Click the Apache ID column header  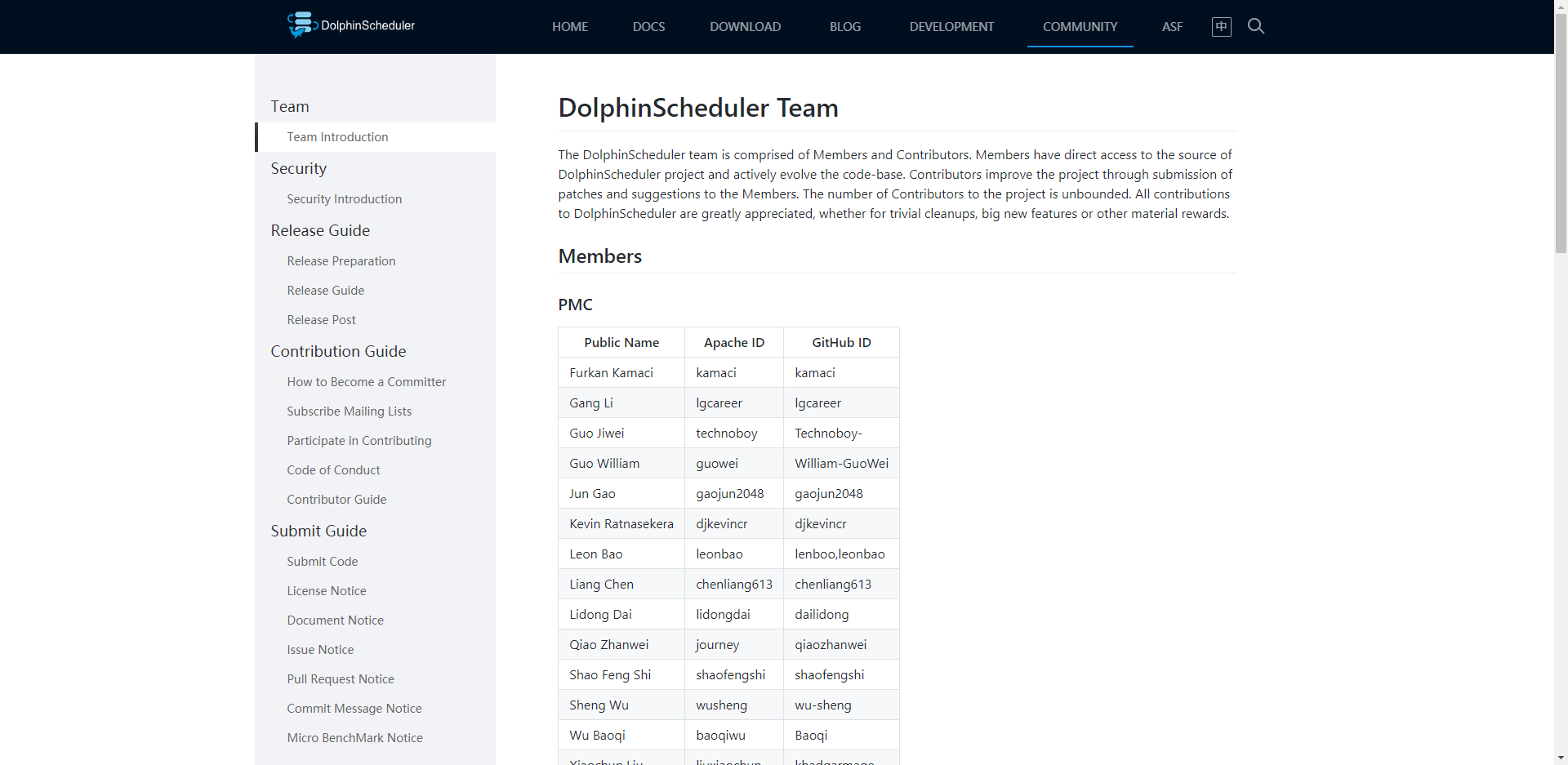click(734, 343)
